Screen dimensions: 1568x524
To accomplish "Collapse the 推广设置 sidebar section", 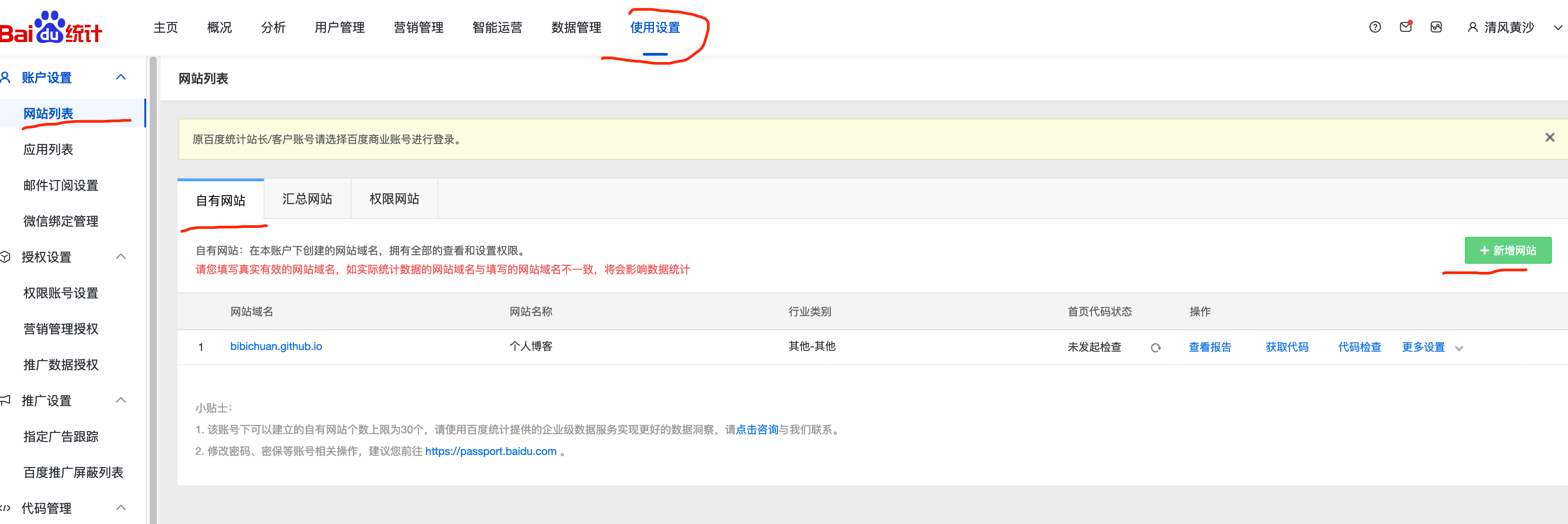I will (x=121, y=400).
